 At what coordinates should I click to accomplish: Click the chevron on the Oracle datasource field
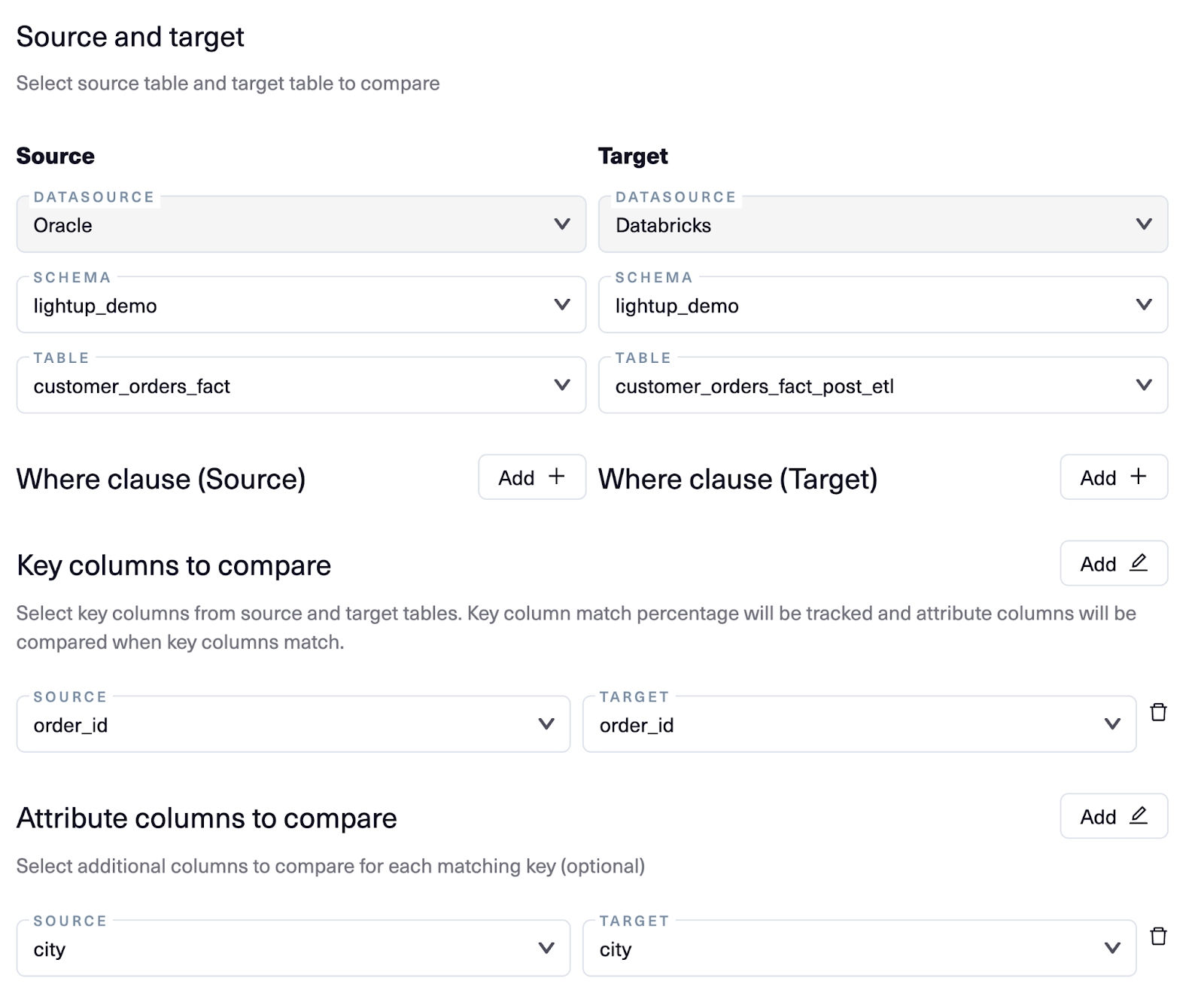coord(561,224)
